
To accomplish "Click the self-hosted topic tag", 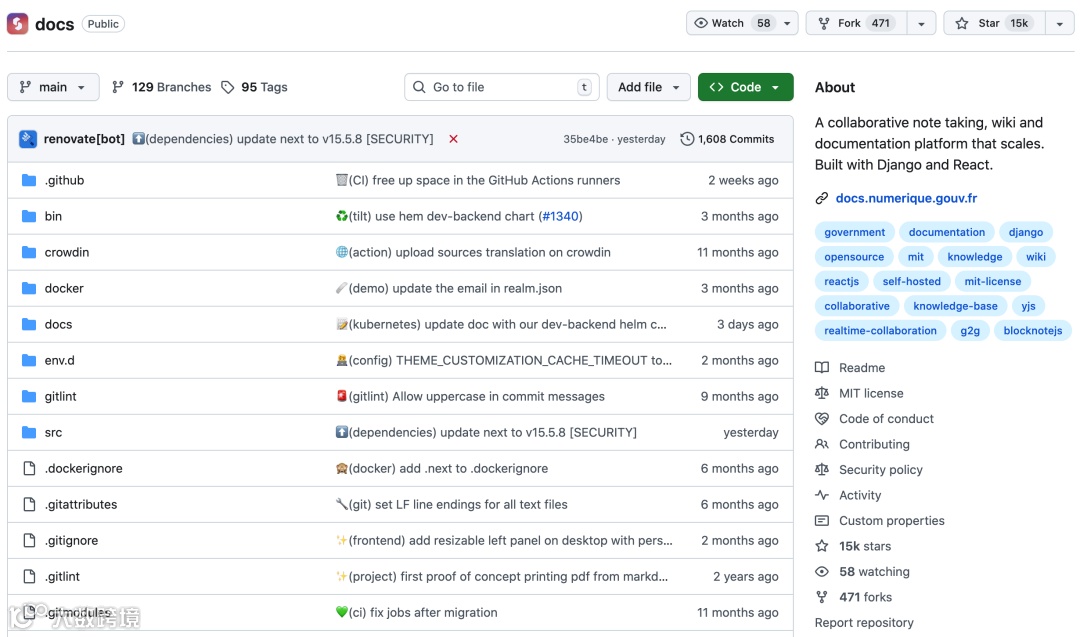I will (x=911, y=281).
